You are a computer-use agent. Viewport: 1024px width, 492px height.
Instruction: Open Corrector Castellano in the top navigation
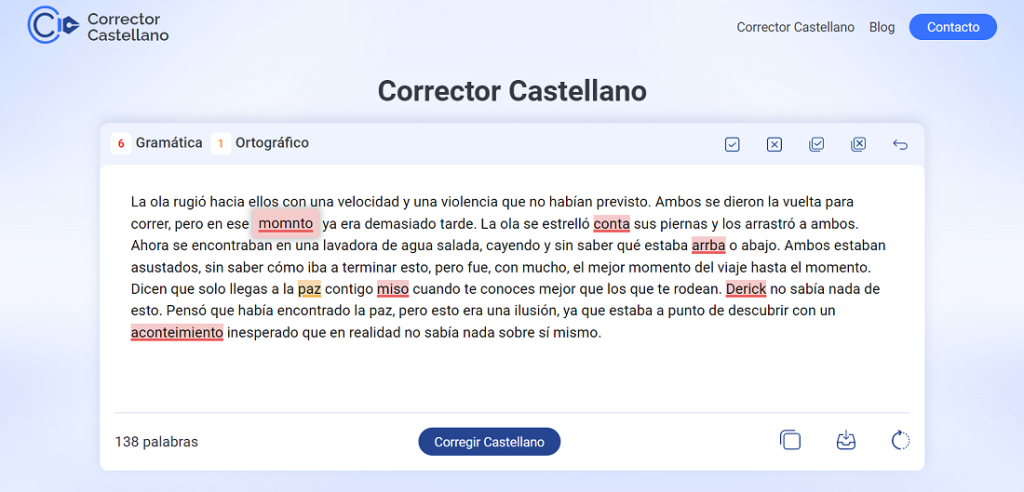[x=795, y=27]
